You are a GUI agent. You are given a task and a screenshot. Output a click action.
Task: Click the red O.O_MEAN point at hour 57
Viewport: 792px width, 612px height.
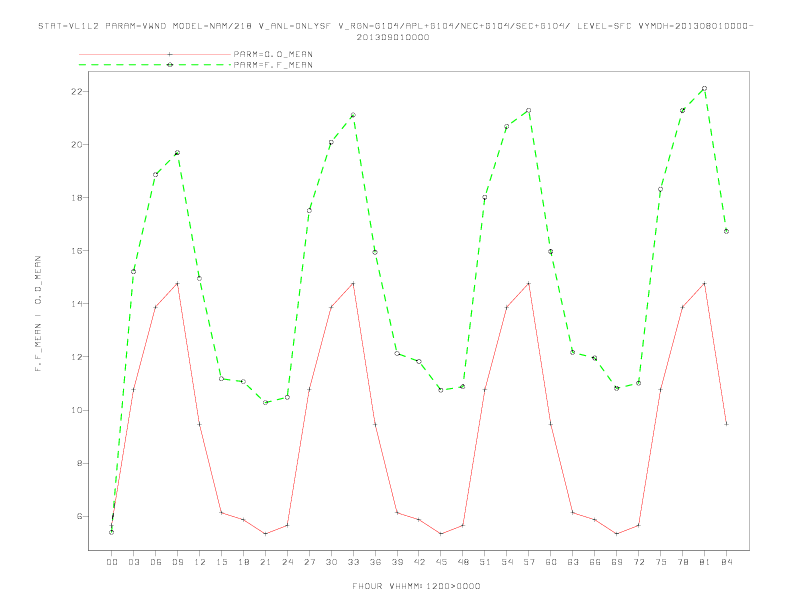[x=529, y=284]
